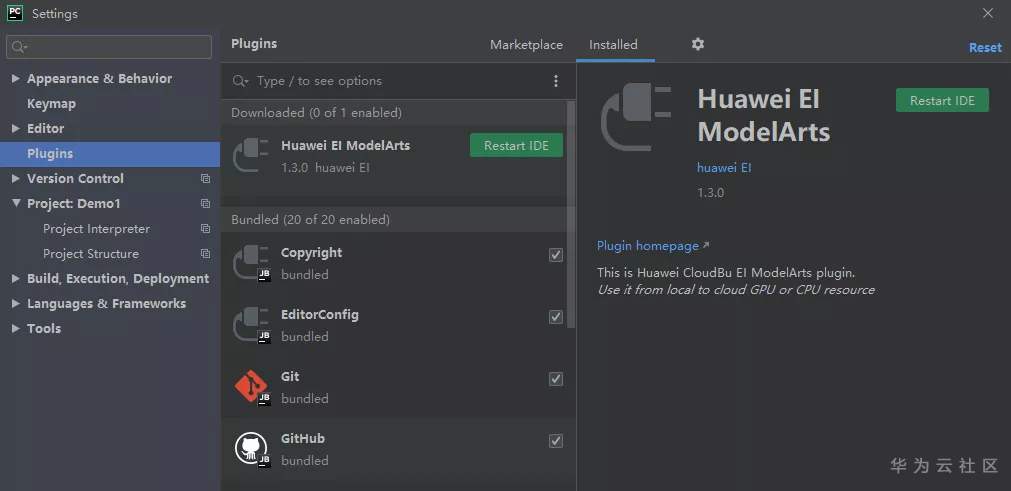The width and height of the screenshot is (1011, 491).
Task: Toggle the GitHub plugin checkbox
Action: point(556,441)
